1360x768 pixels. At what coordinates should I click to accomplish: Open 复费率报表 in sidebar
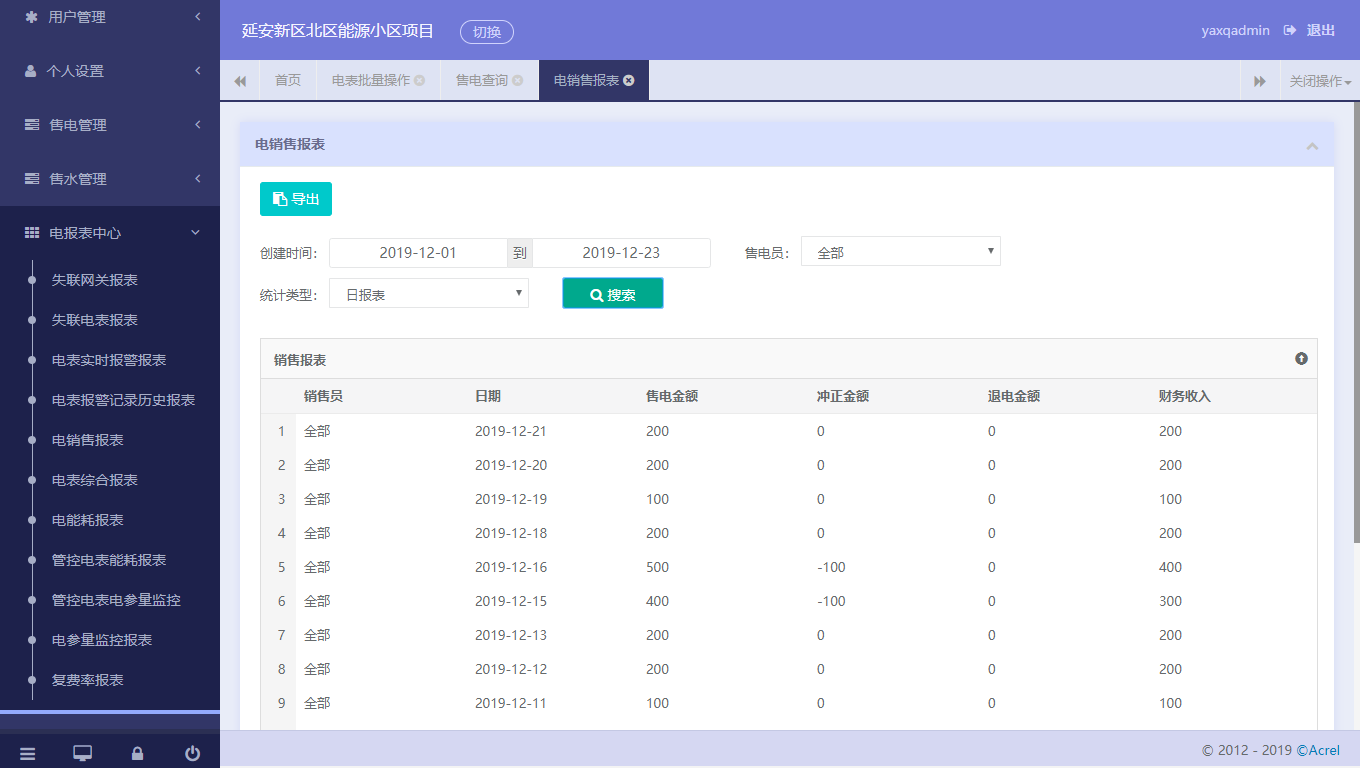[88, 680]
